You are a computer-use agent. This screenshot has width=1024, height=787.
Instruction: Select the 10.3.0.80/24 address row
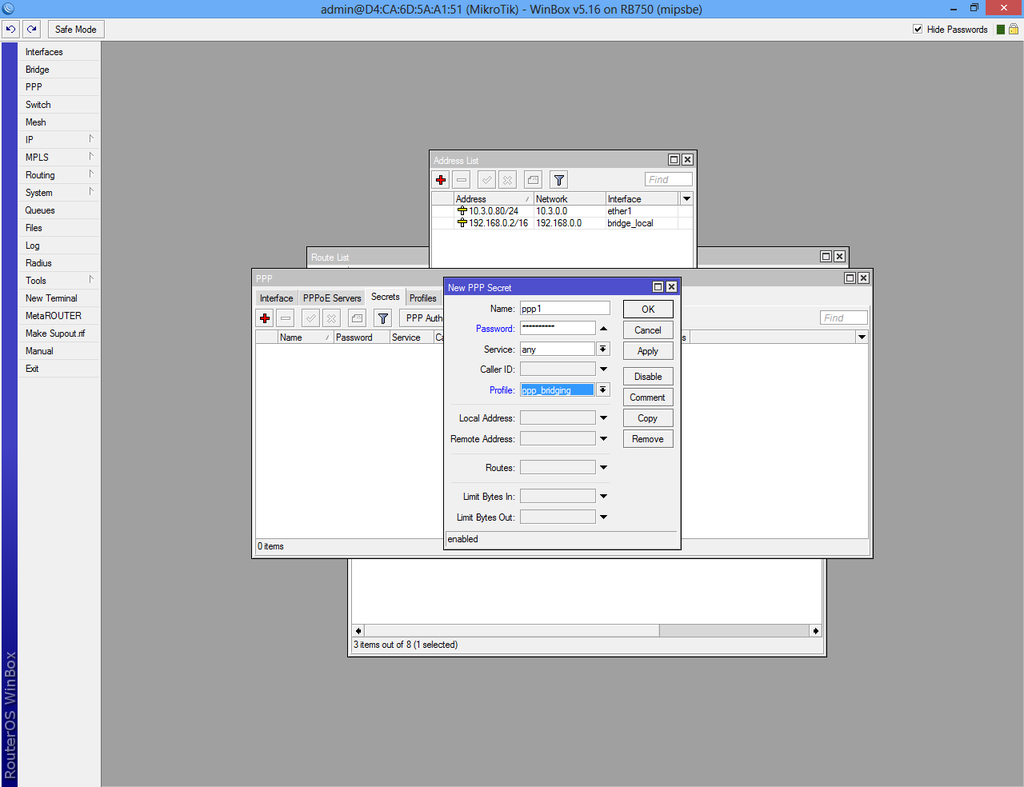pos(494,211)
